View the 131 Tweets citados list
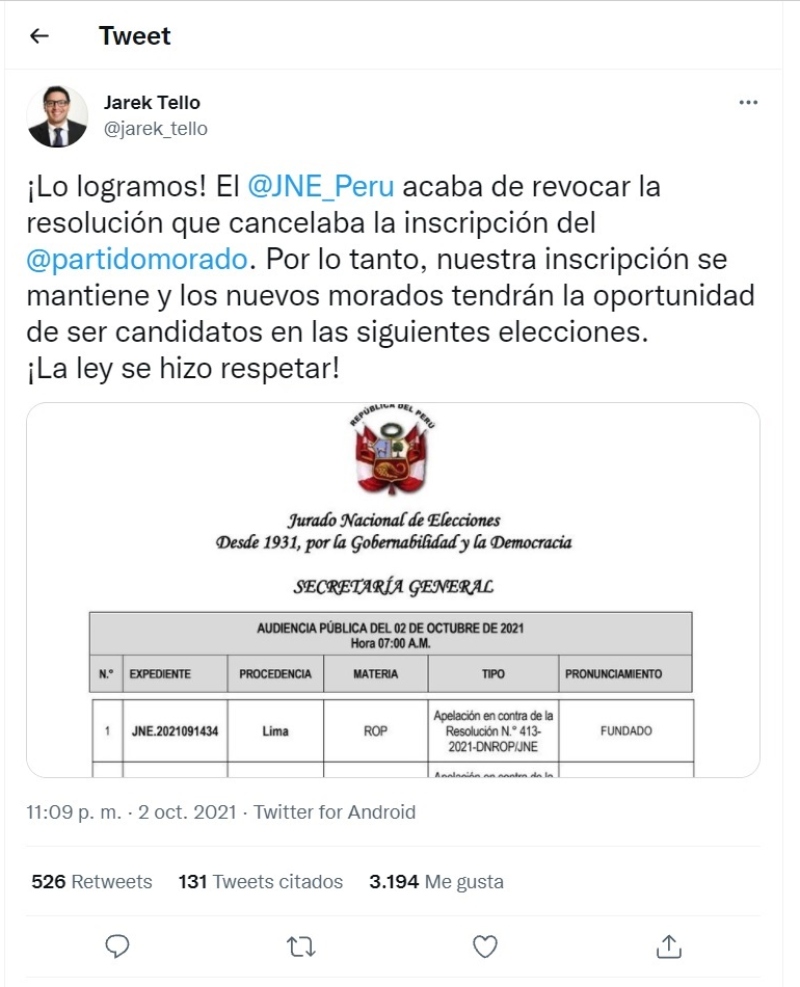 pyautogui.click(x=260, y=881)
